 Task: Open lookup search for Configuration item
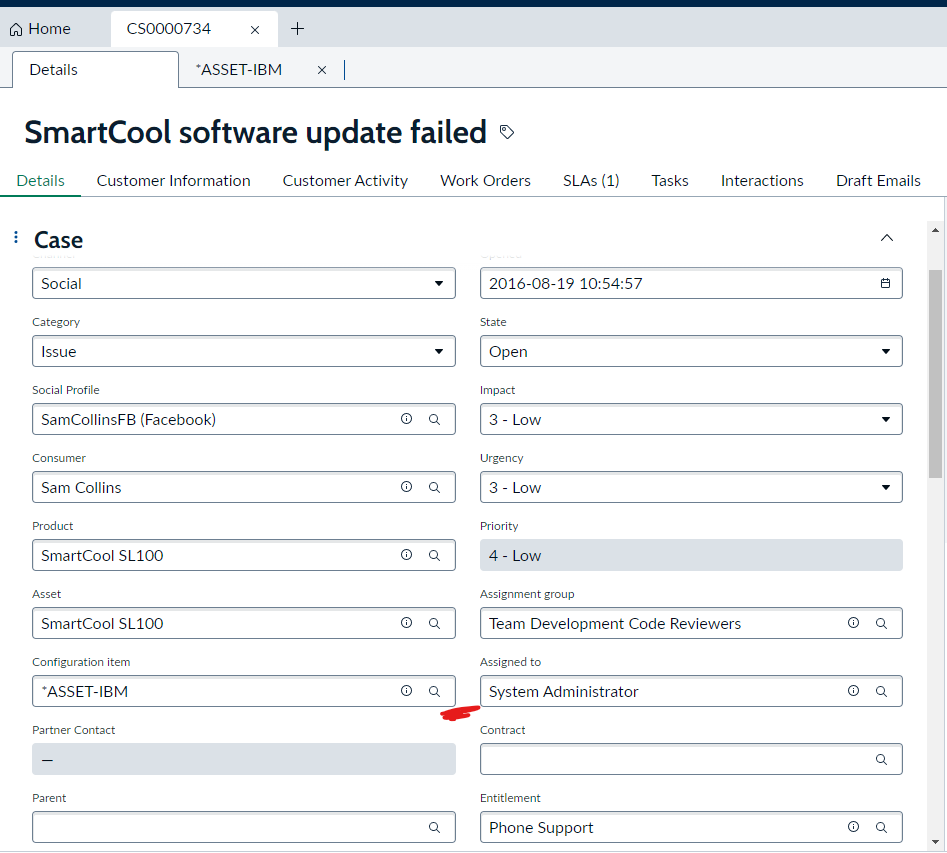coord(434,691)
